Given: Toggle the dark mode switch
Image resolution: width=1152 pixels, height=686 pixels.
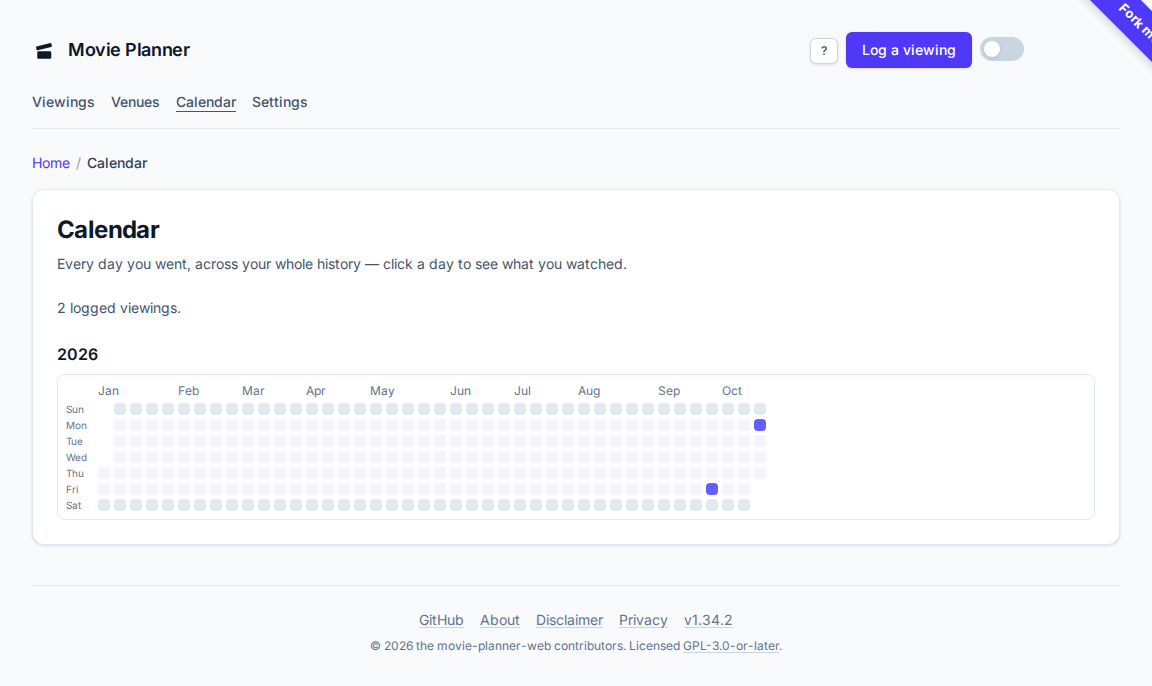Looking at the screenshot, I should tap(1001, 49).
